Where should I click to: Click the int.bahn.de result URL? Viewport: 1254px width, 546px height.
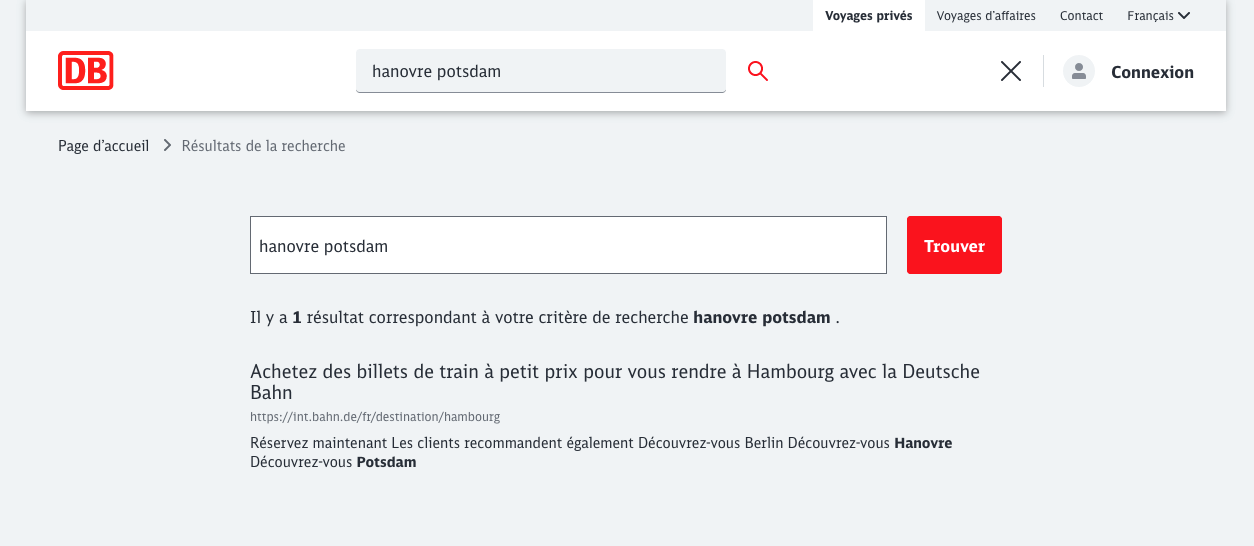374,416
